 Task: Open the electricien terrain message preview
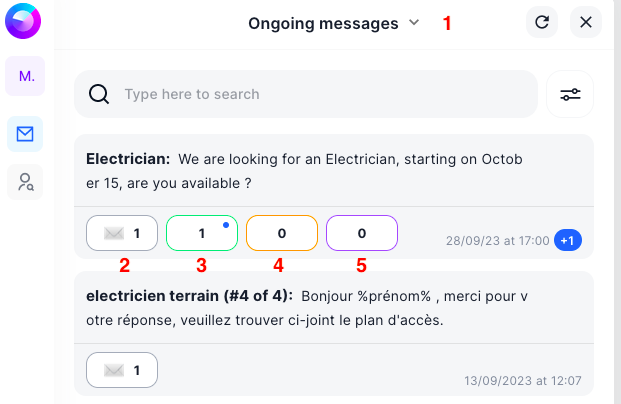click(307, 308)
